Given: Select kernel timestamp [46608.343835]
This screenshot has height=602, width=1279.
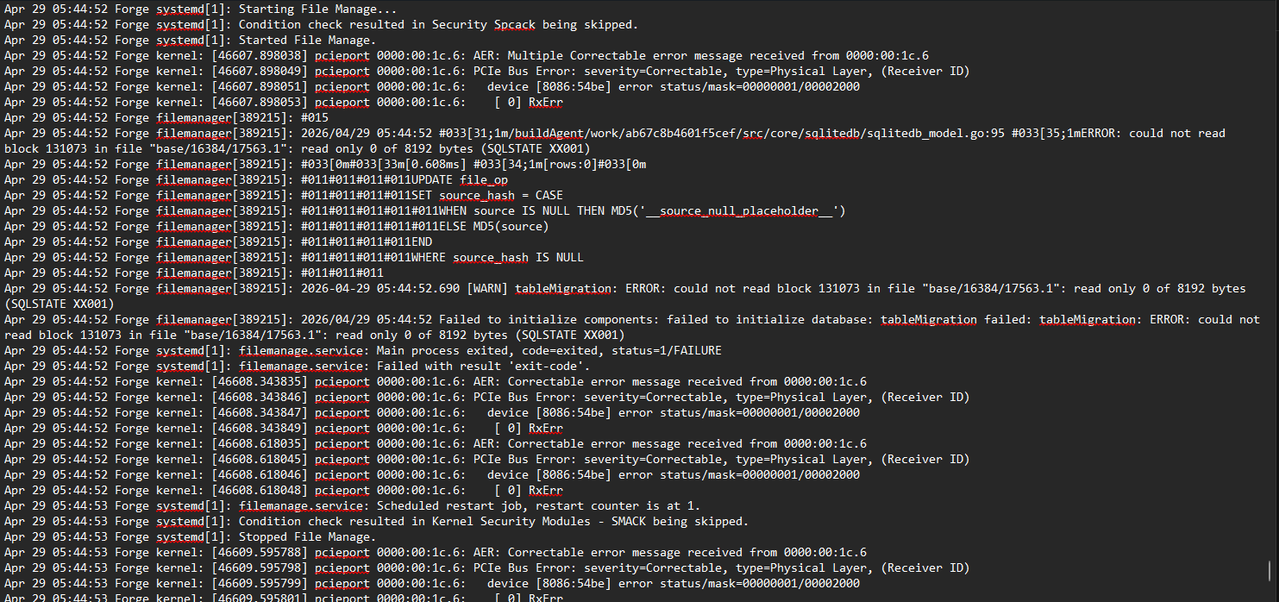Looking at the screenshot, I should [x=260, y=381].
